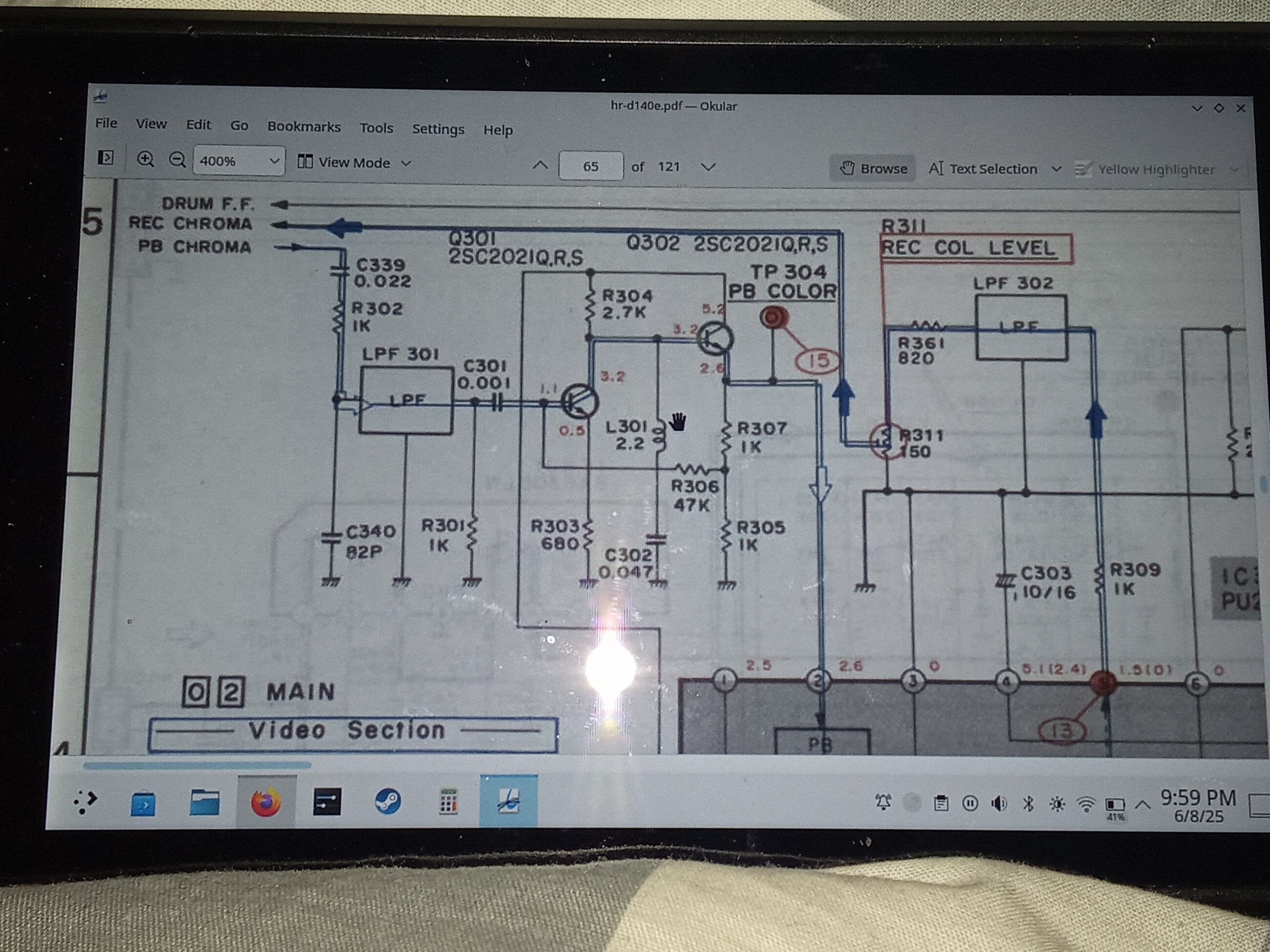1270x952 pixels.
Task: Click the horizontal scrollbar under the document
Action: coord(197,765)
